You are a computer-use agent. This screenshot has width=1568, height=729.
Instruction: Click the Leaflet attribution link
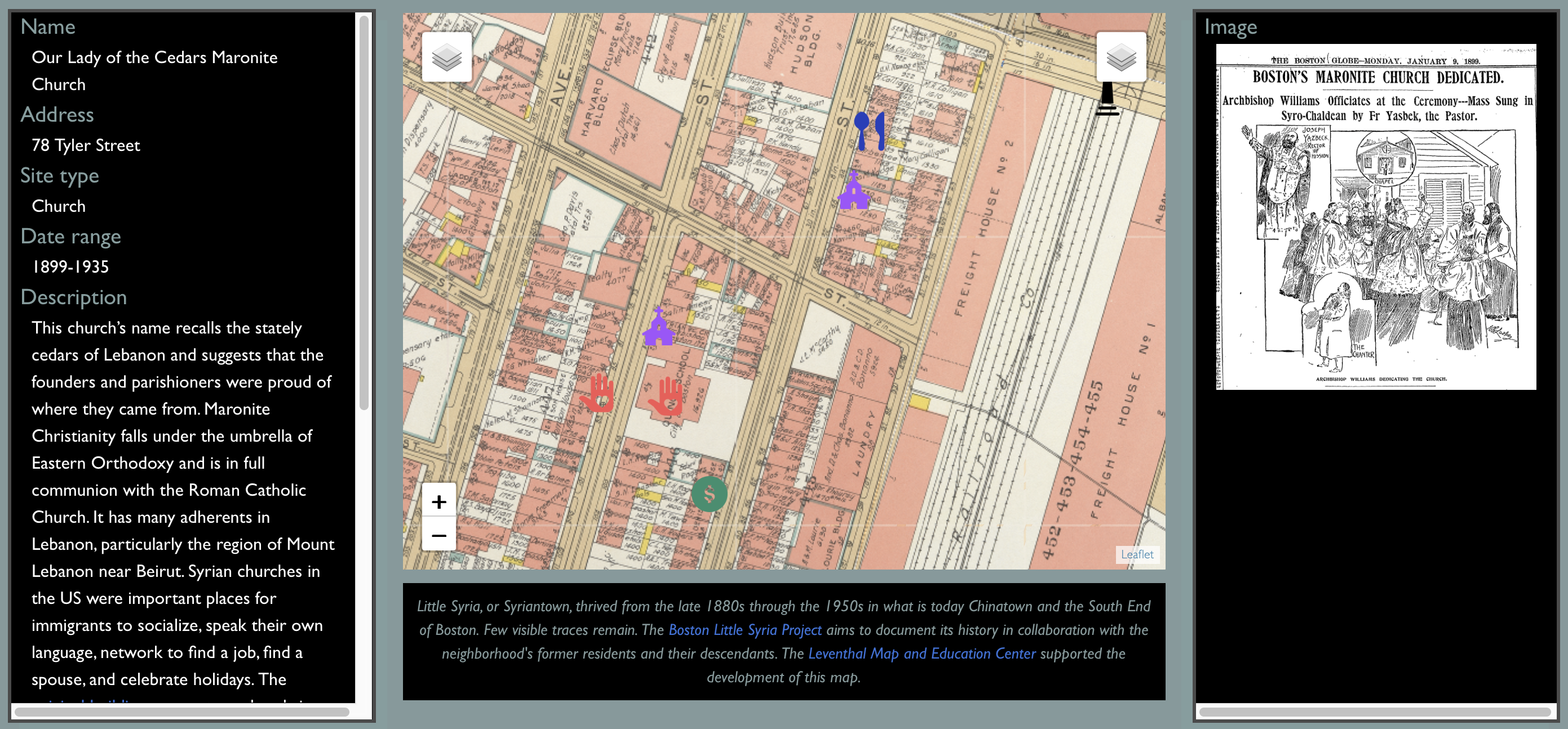pyautogui.click(x=1136, y=554)
